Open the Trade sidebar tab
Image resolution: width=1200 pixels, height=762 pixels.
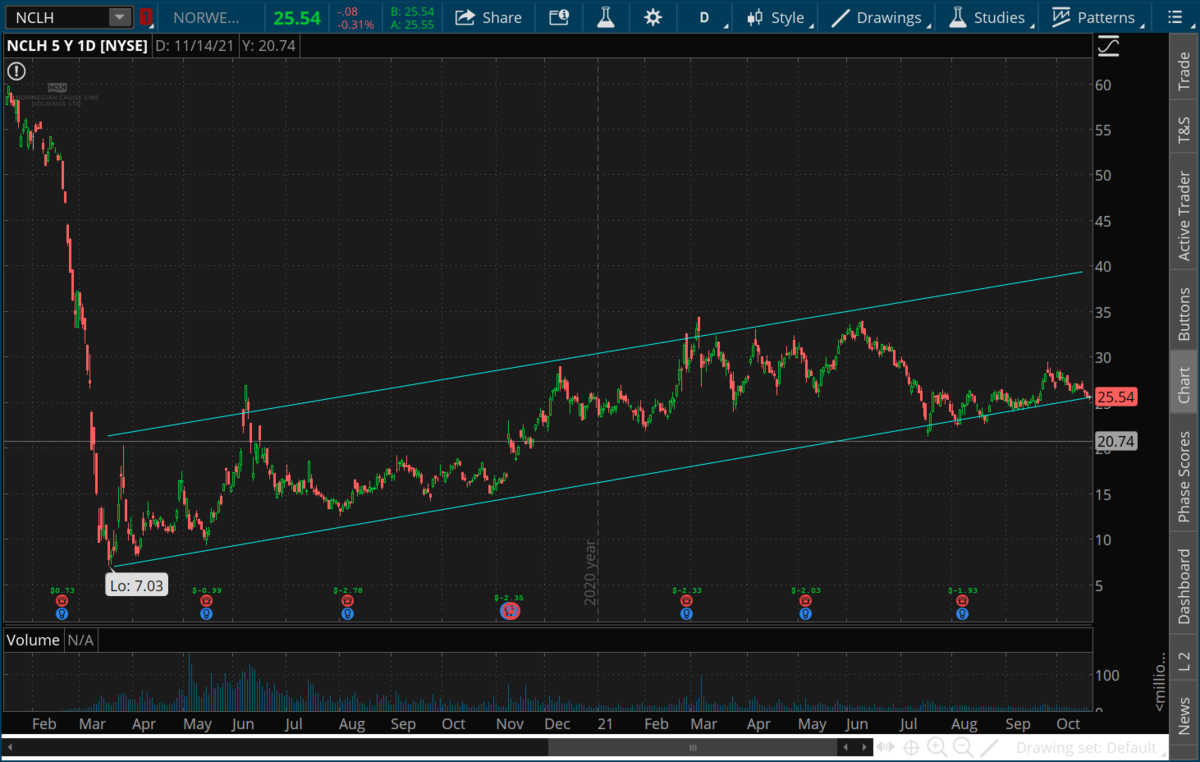tap(1184, 71)
